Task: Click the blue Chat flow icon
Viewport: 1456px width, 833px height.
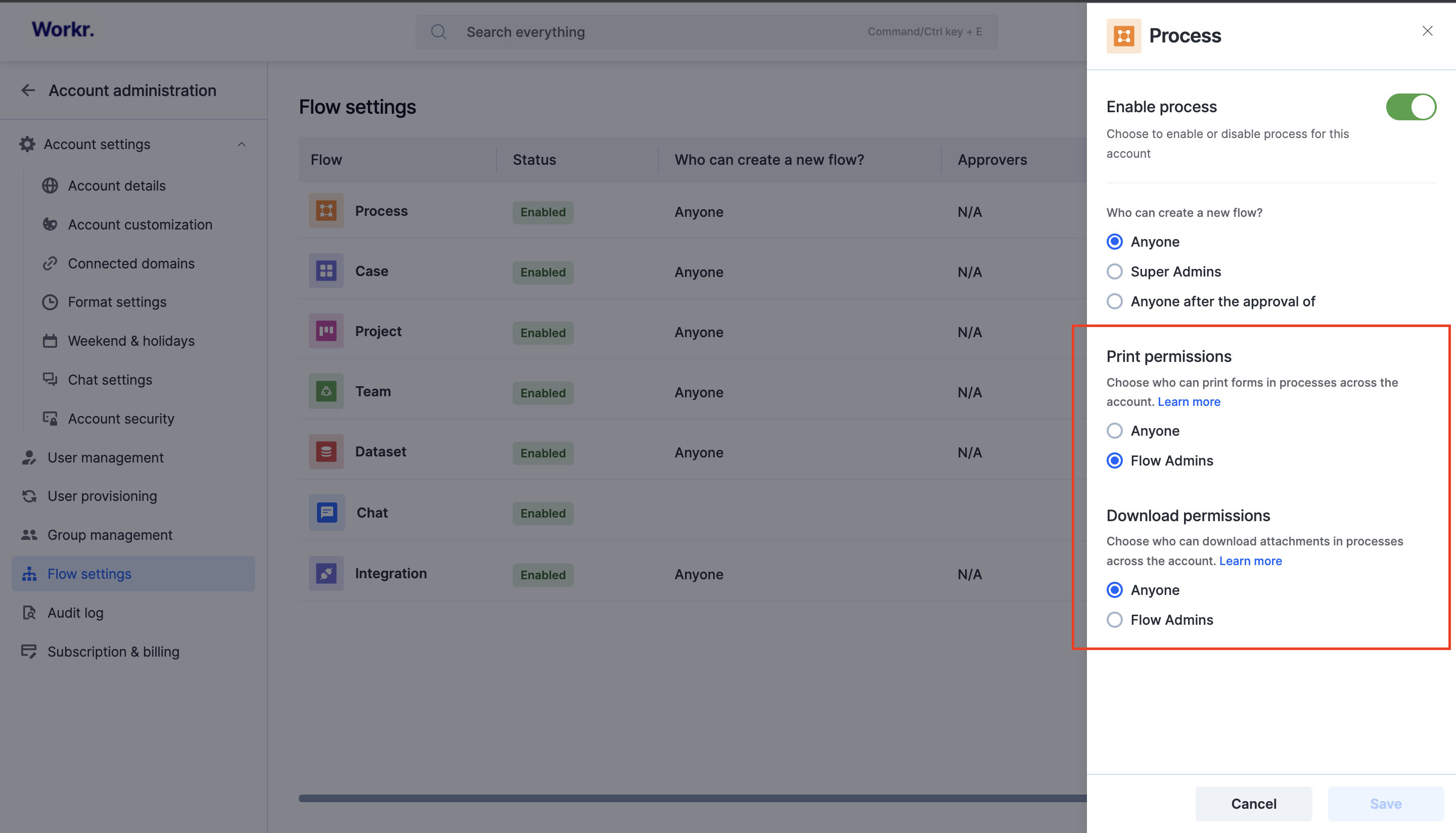Action: coord(327,512)
